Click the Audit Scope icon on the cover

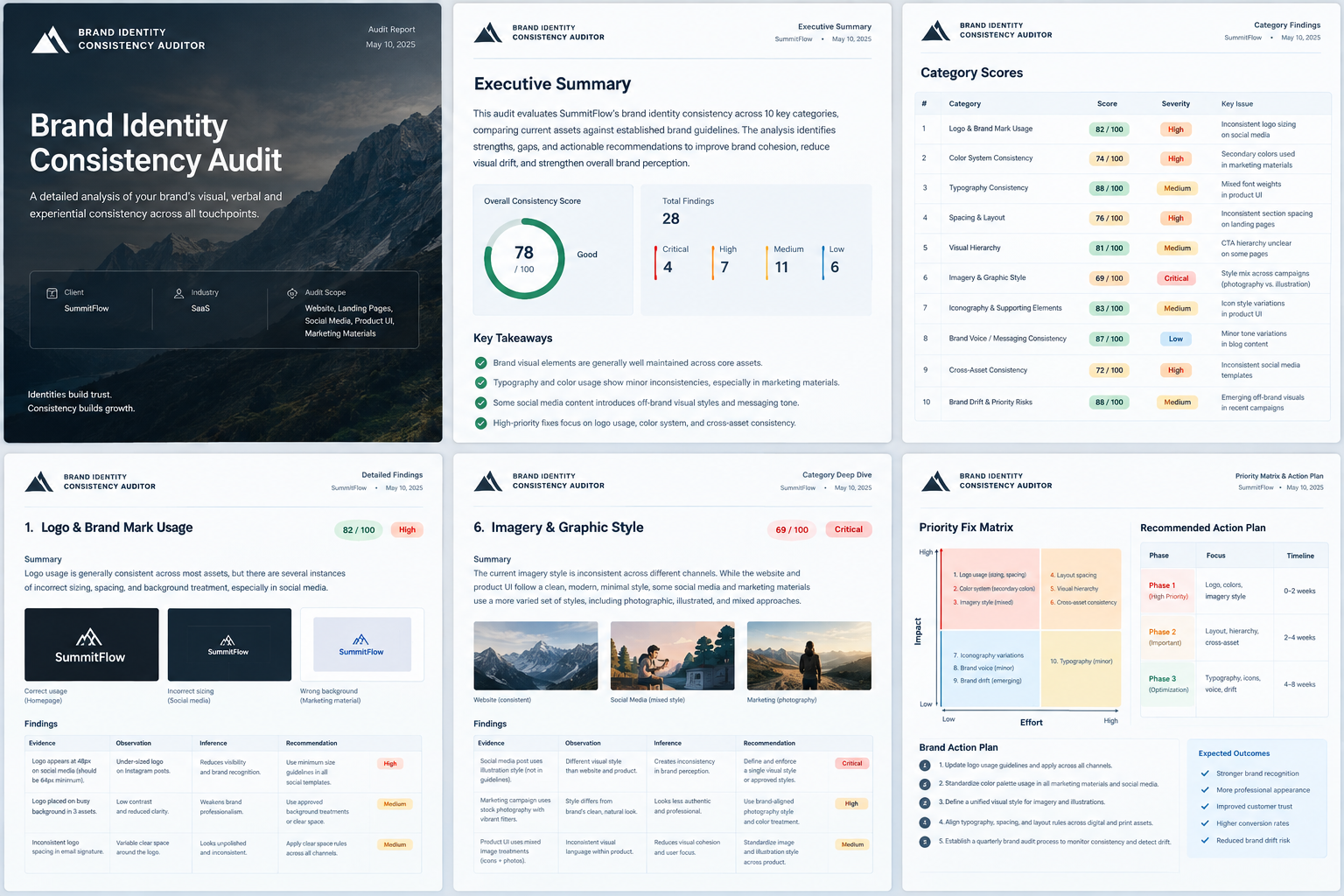[x=292, y=293]
